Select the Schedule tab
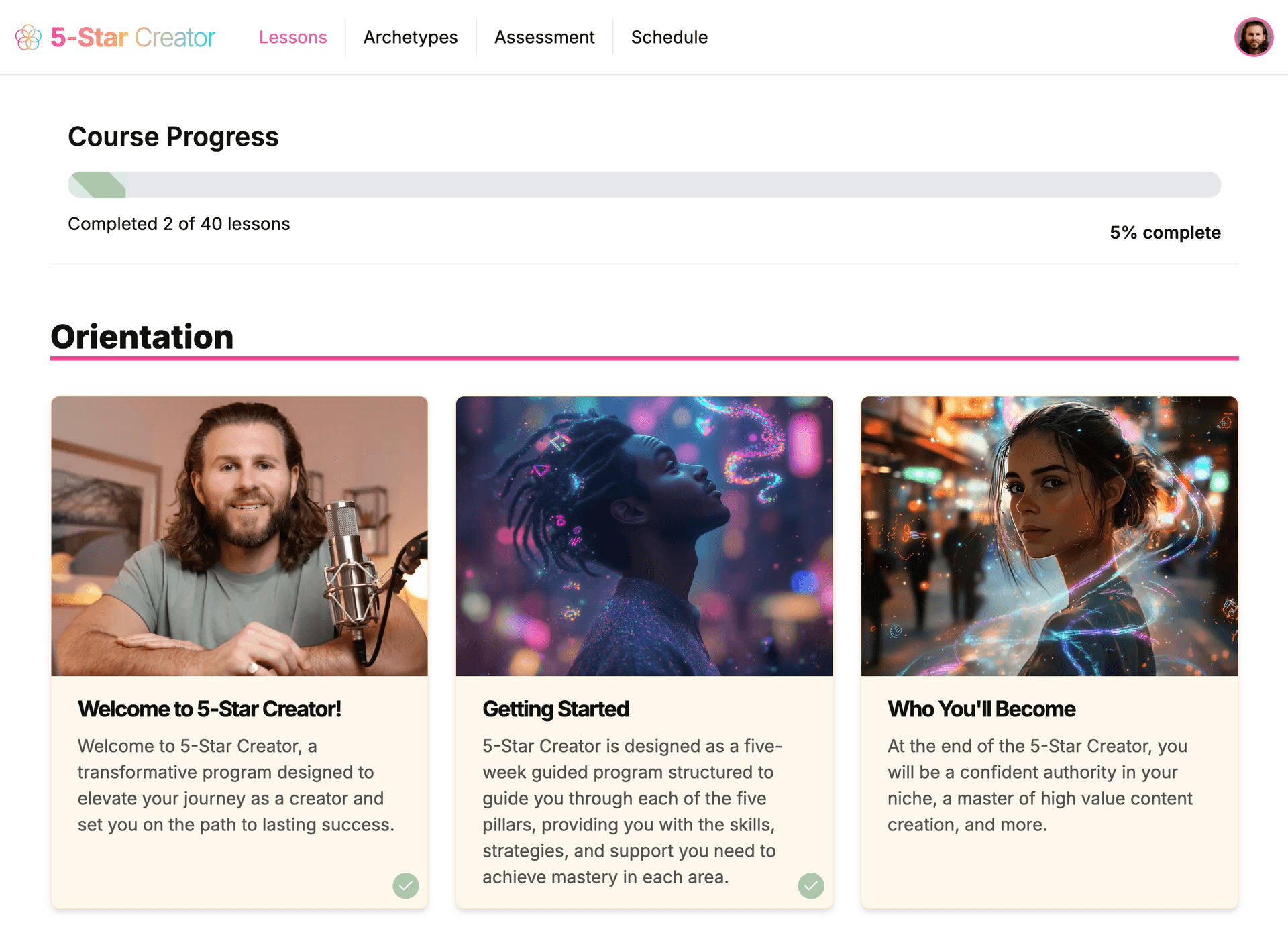This screenshot has height=933, width=1288. point(669,38)
